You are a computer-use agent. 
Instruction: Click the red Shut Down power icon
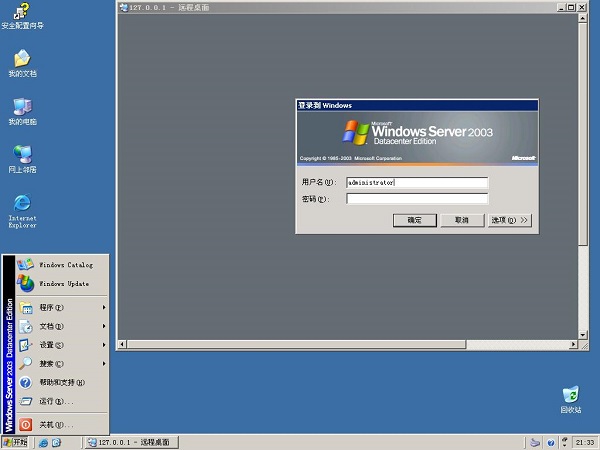(26, 425)
